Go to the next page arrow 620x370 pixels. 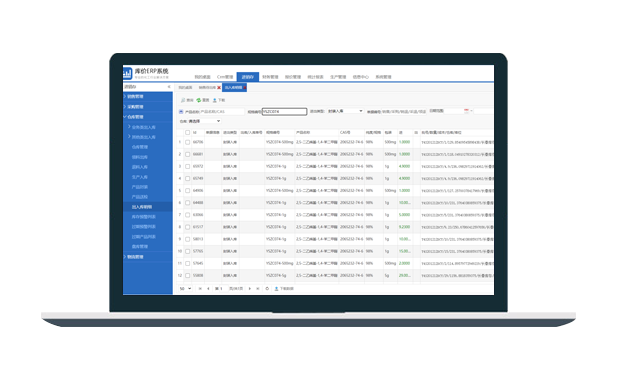click(x=250, y=289)
